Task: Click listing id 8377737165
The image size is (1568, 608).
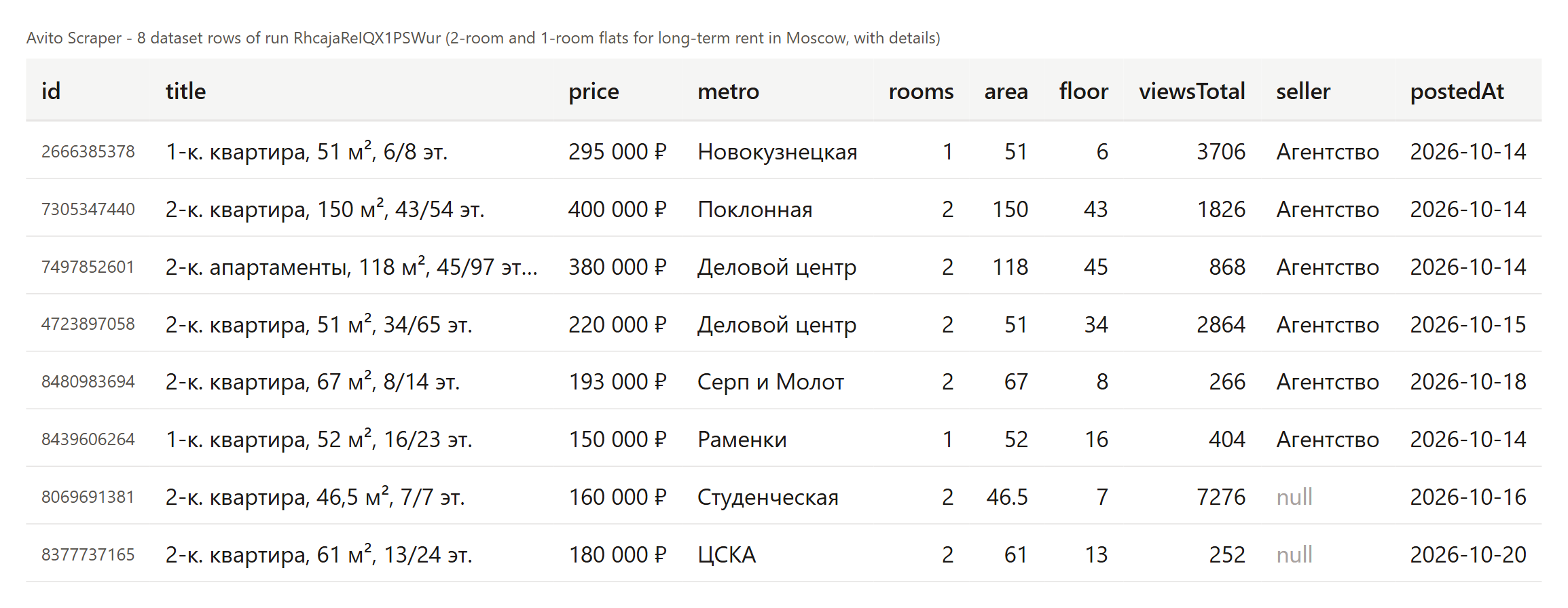Action: pos(88,555)
